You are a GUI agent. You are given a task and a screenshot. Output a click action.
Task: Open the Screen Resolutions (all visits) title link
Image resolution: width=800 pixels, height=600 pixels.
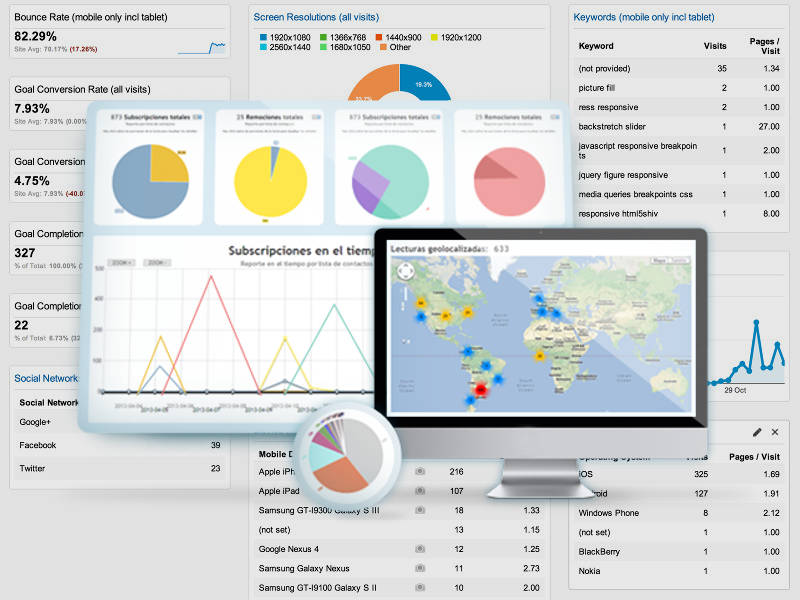coord(316,17)
